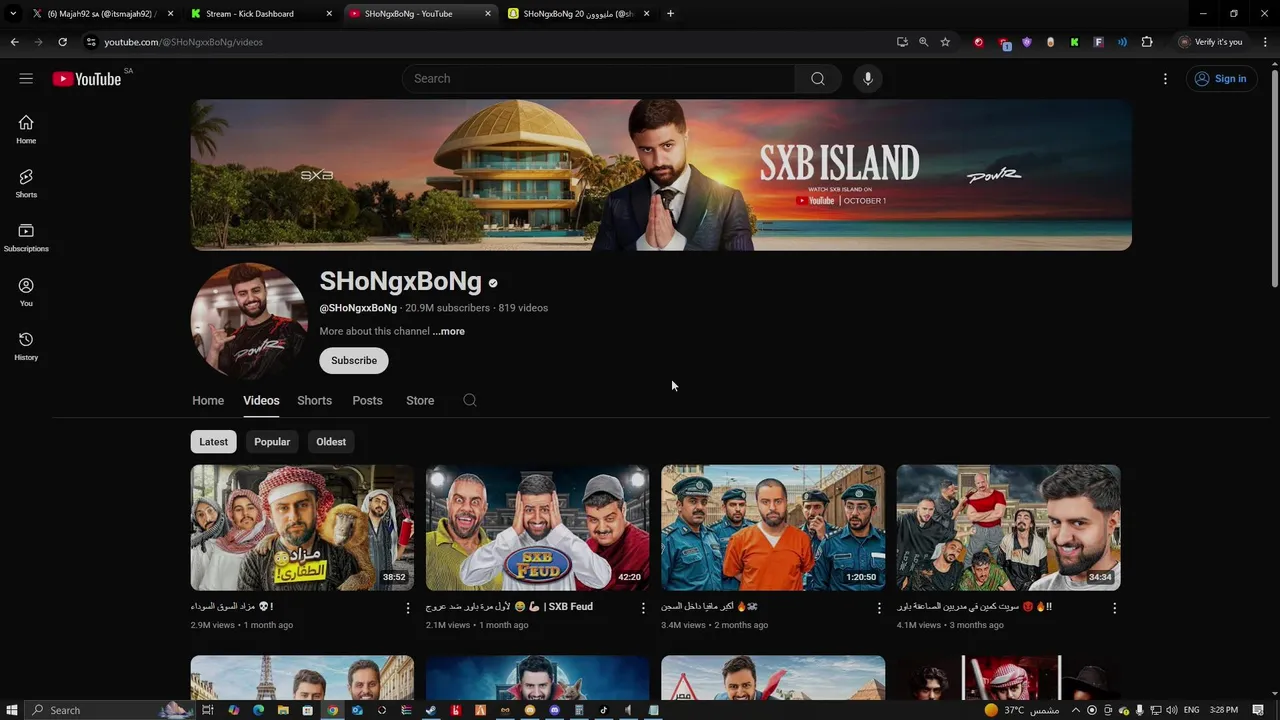Close the SHoNgxBoNg - YouTube tab
1280x720 pixels.
click(x=488, y=14)
